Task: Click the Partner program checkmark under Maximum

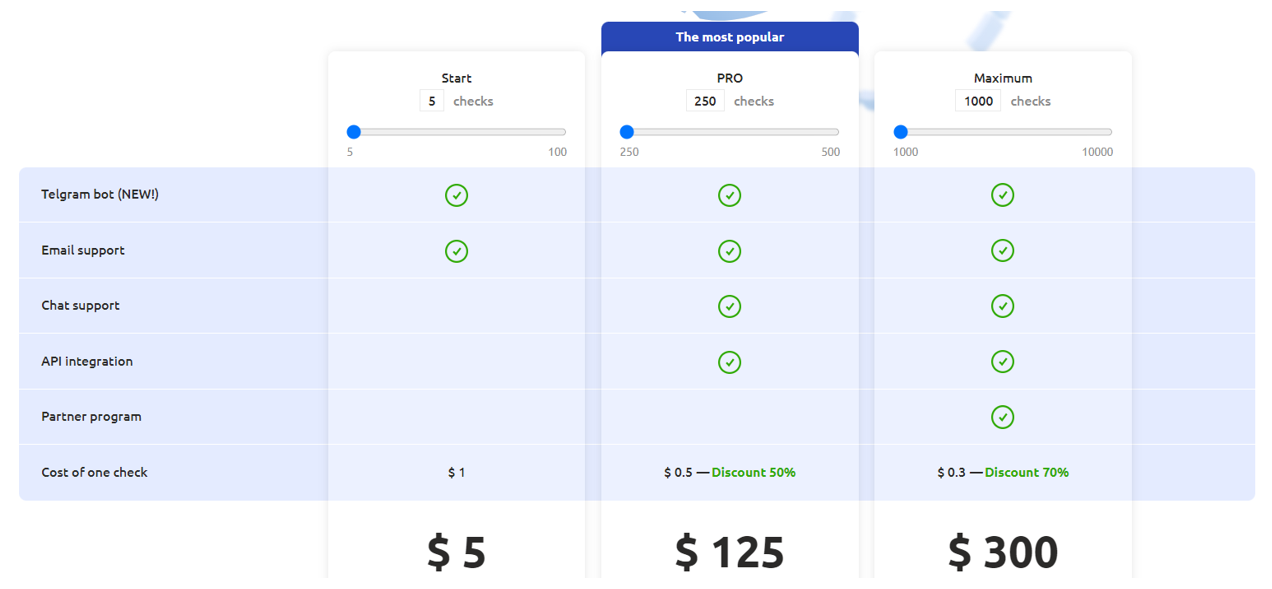Action: [1003, 417]
